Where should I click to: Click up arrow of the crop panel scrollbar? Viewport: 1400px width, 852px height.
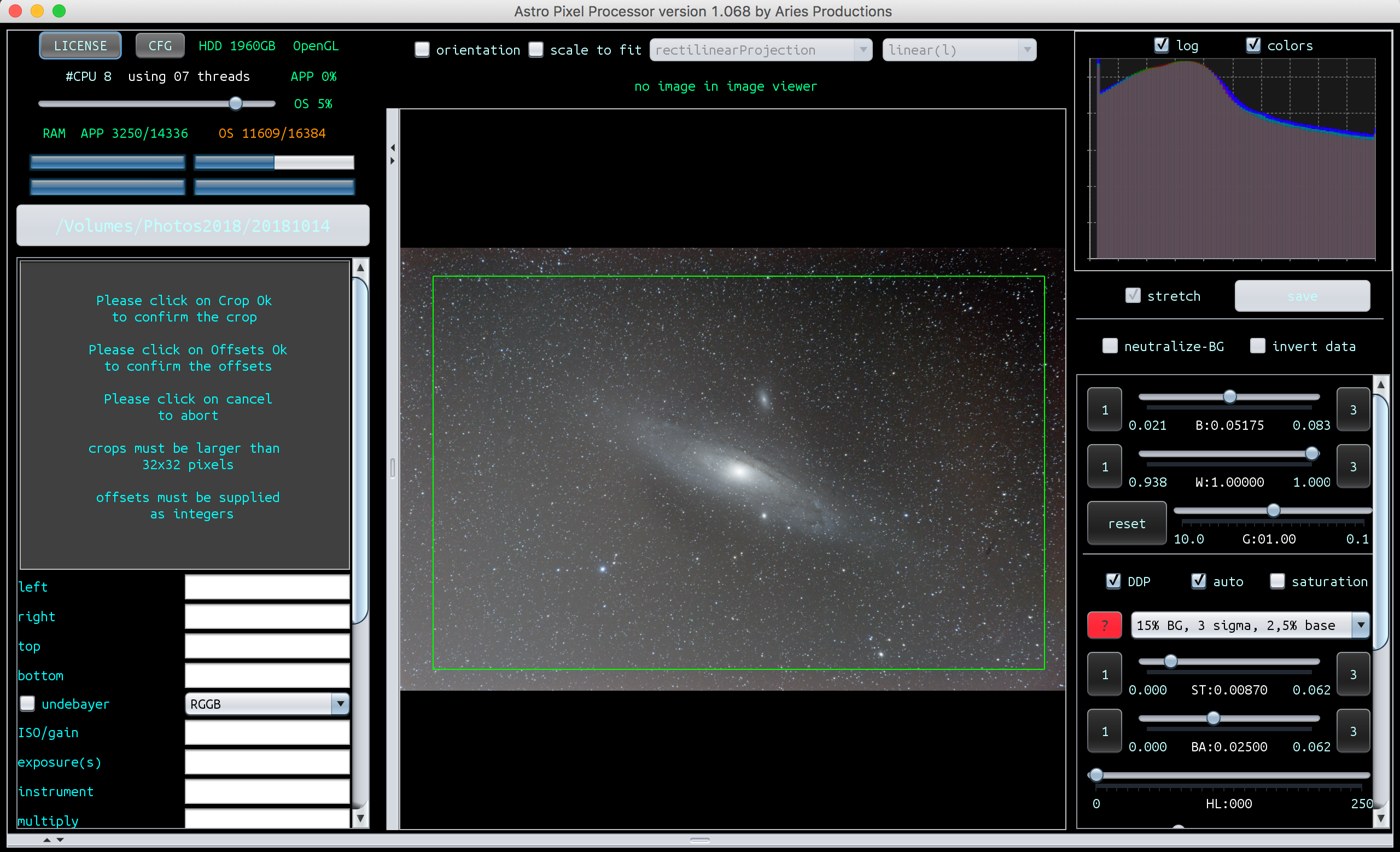tap(361, 268)
